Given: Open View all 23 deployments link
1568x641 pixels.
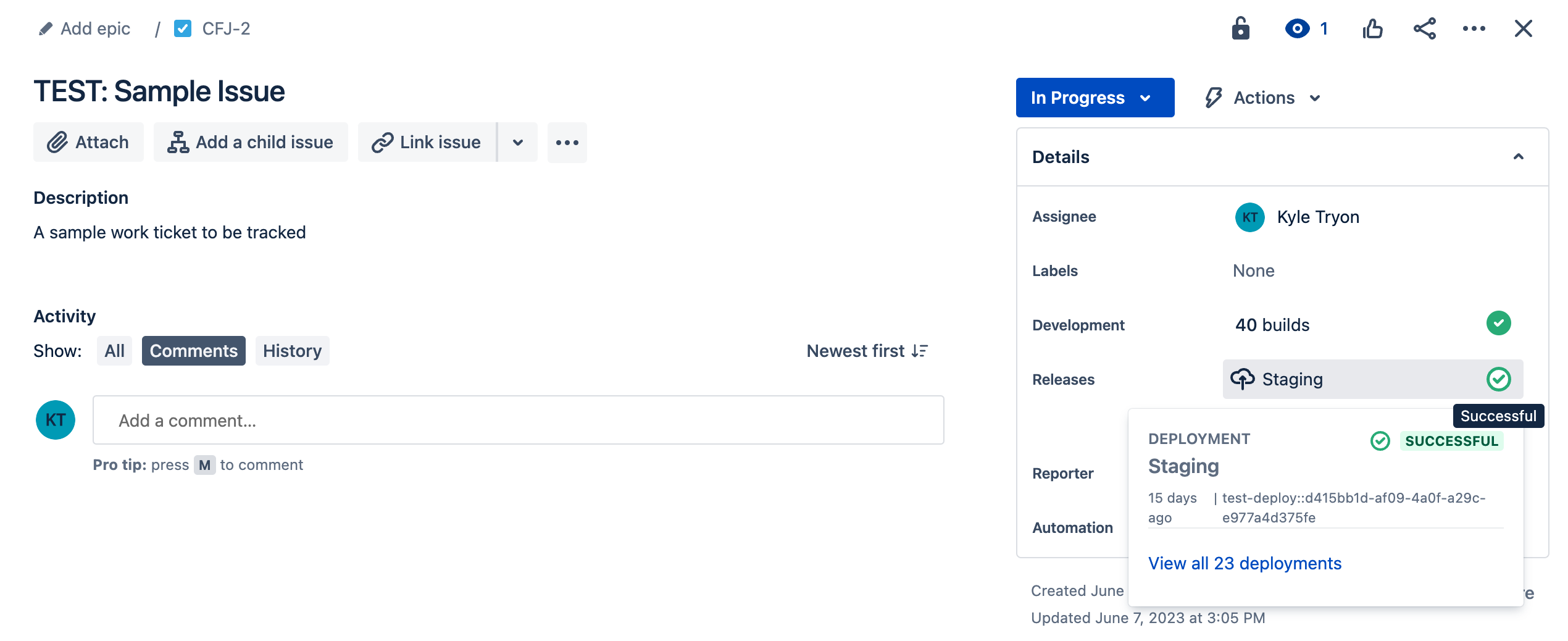Looking at the screenshot, I should click(x=1245, y=563).
